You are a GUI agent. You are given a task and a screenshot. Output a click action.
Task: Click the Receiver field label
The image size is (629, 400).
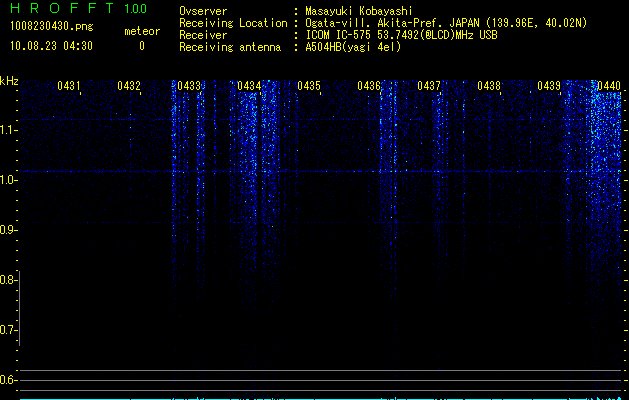pos(203,35)
